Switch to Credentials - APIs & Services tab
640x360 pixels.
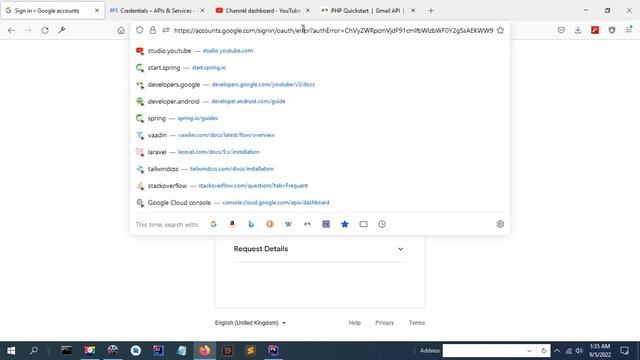tap(157, 11)
